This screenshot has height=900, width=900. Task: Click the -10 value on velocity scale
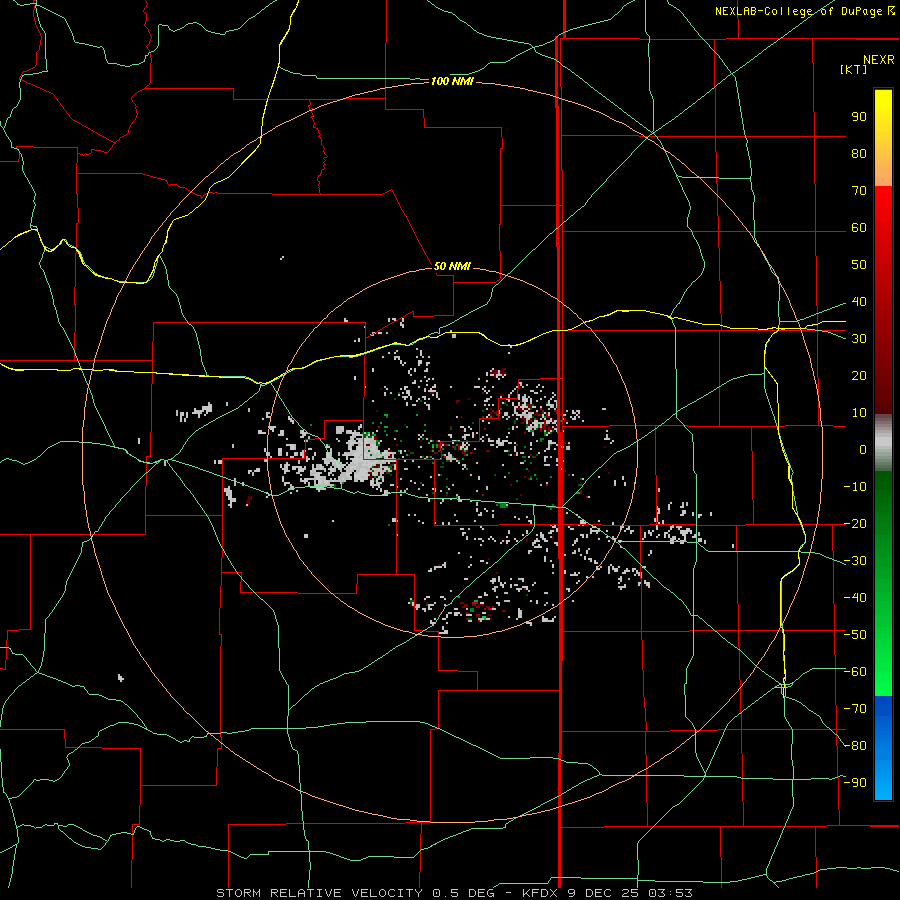click(855, 487)
